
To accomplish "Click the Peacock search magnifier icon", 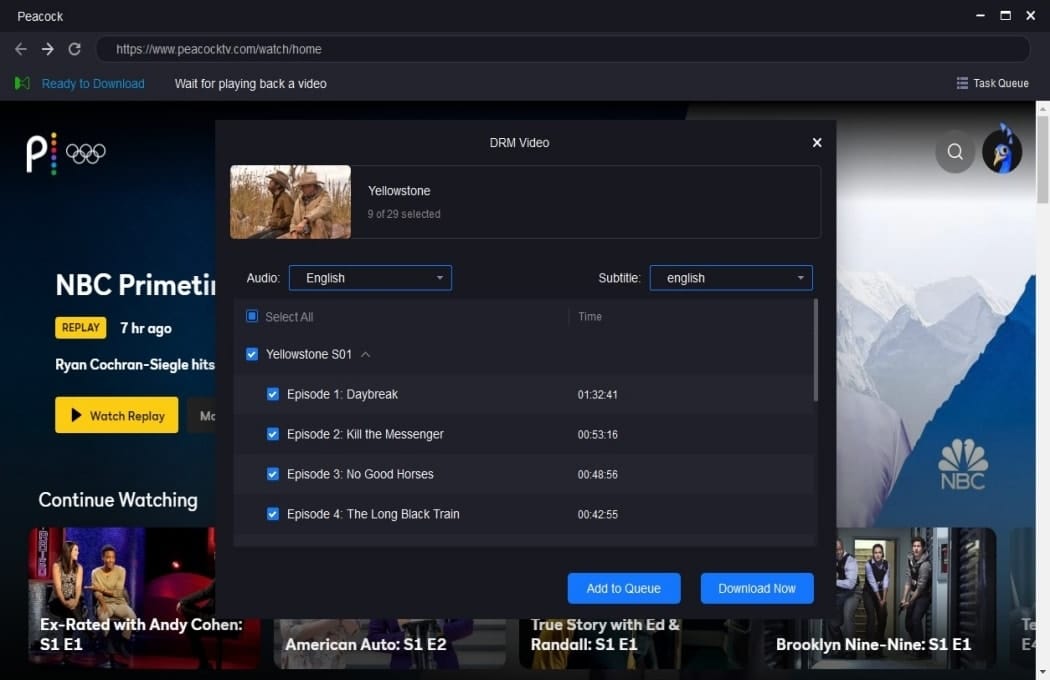I will 955,152.
